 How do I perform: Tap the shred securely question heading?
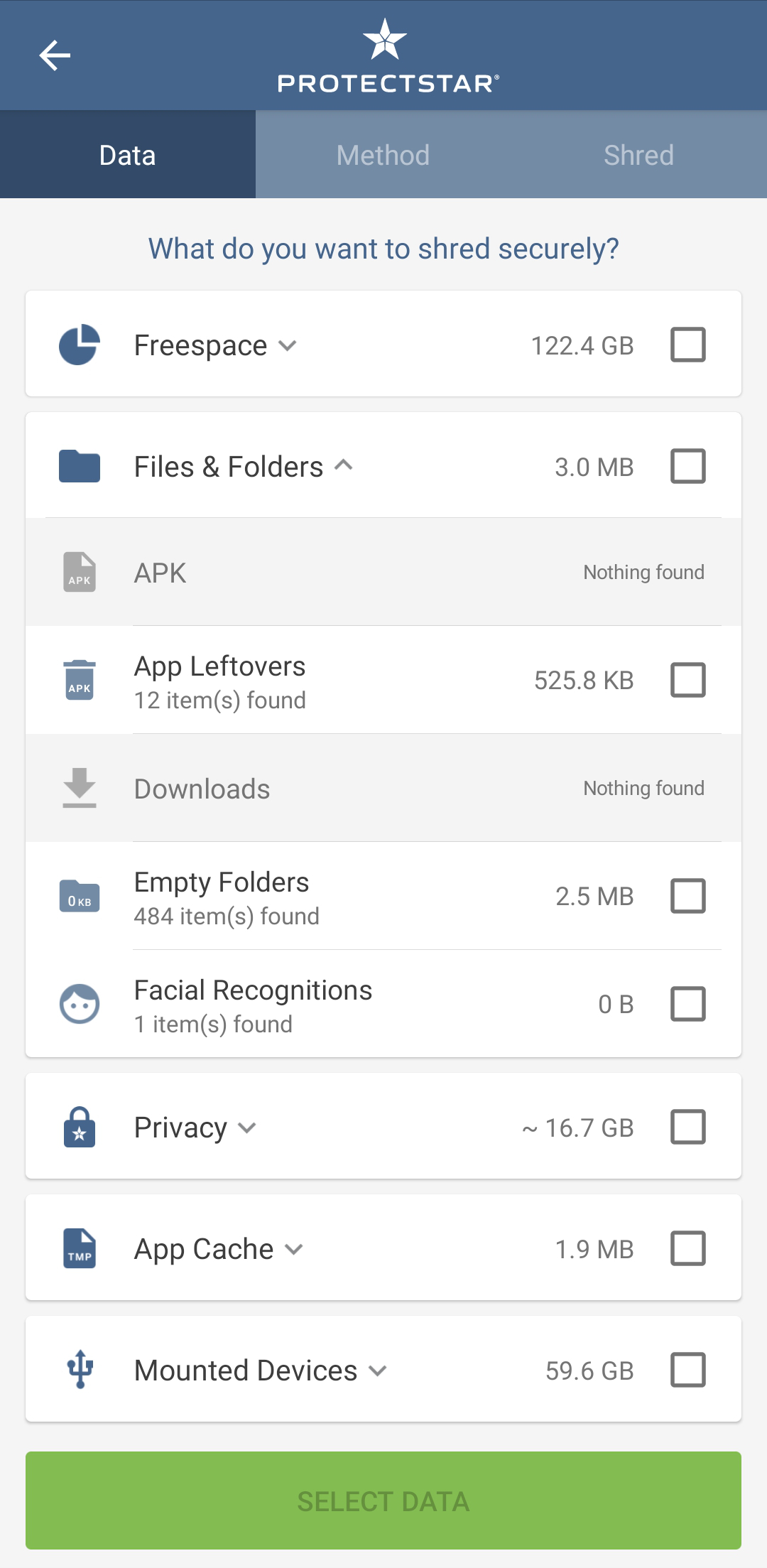click(x=383, y=249)
